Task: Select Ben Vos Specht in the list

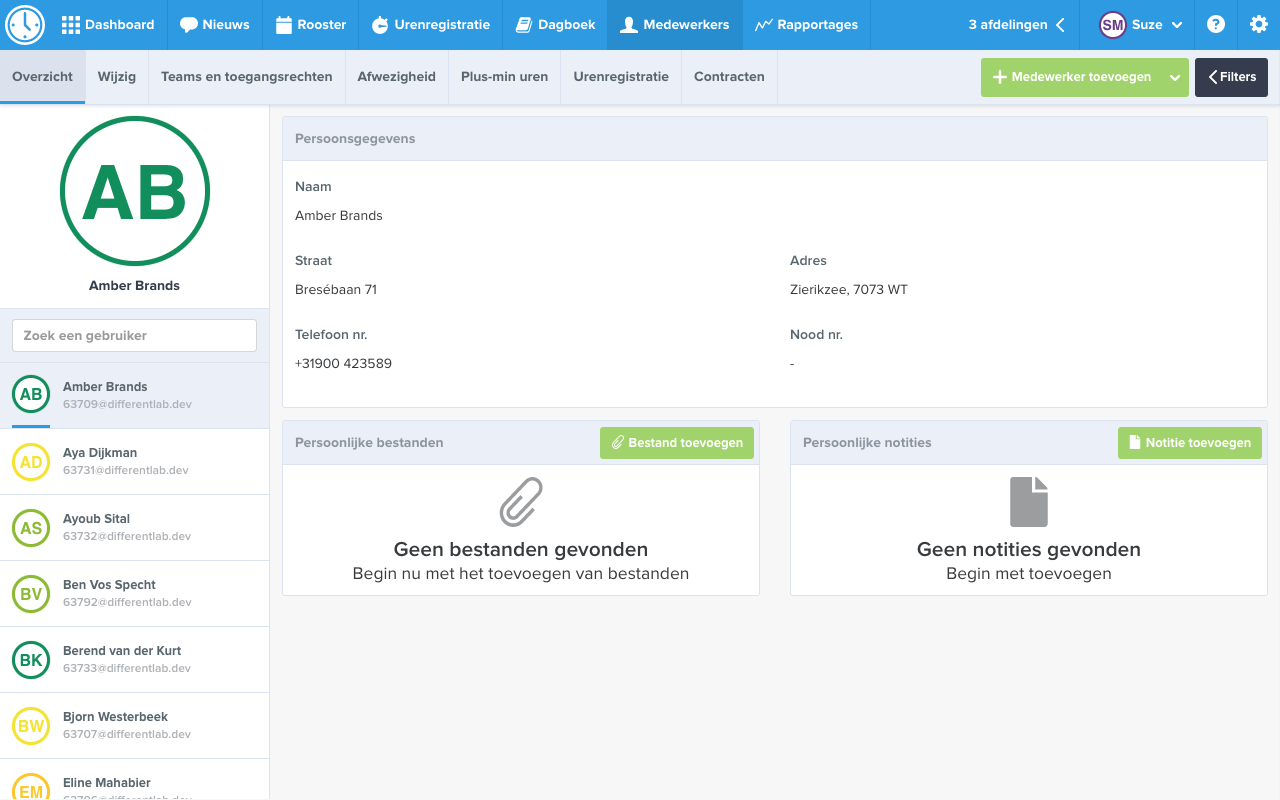Action: tap(134, 593)
